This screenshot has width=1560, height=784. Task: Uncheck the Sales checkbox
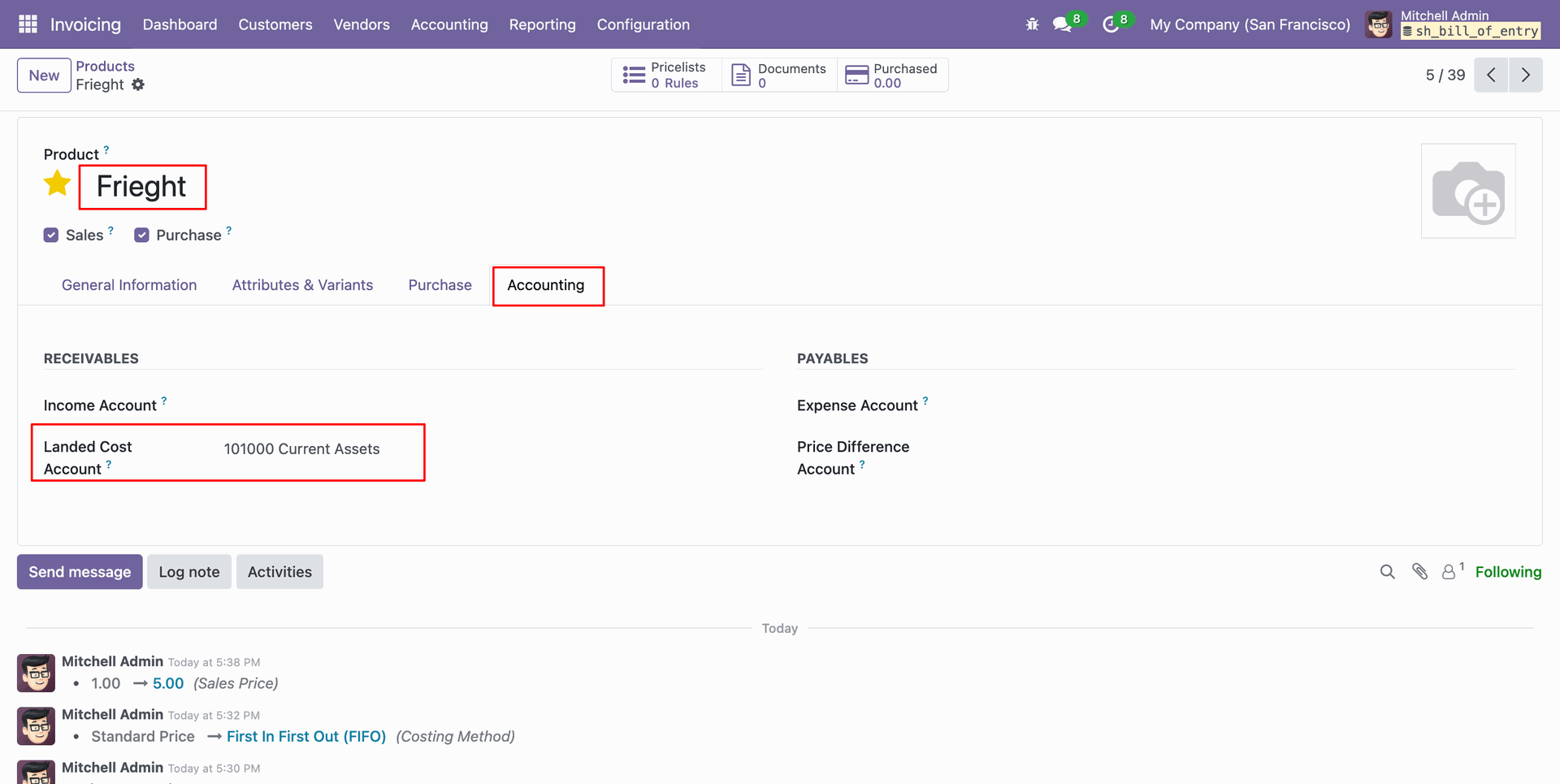coord(51,235)
